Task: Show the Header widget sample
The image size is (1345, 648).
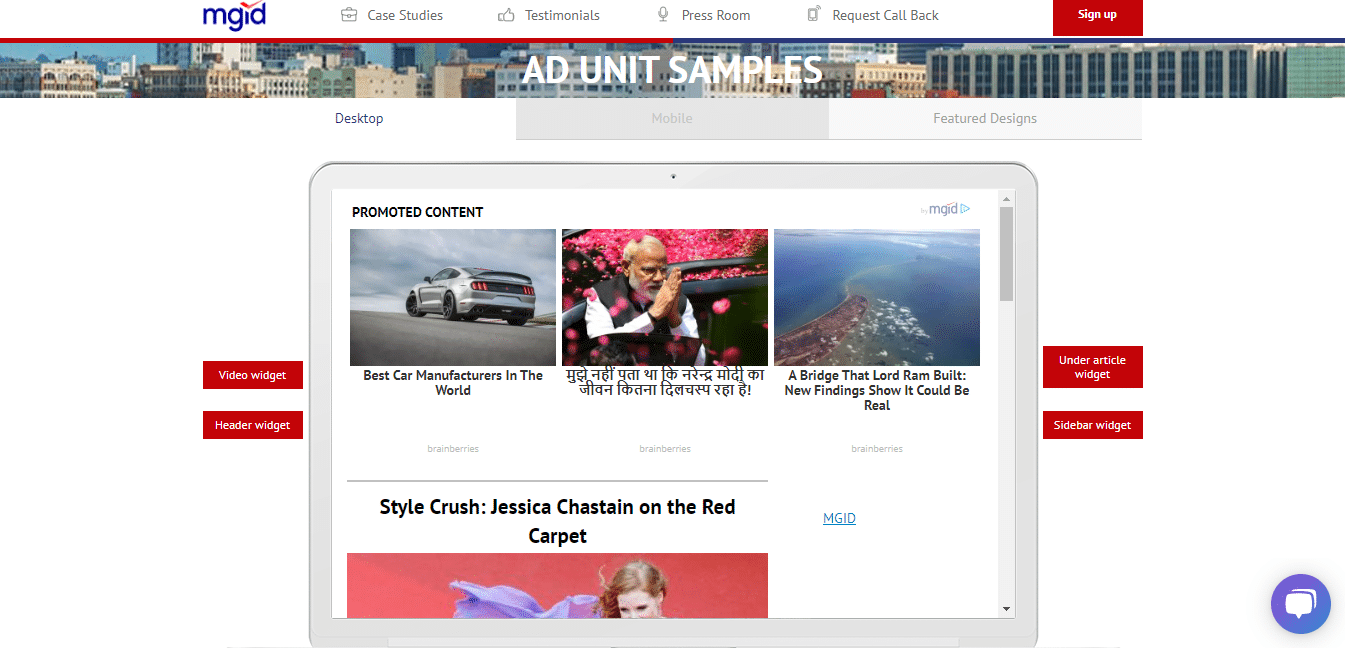Action: coord(253,425)
